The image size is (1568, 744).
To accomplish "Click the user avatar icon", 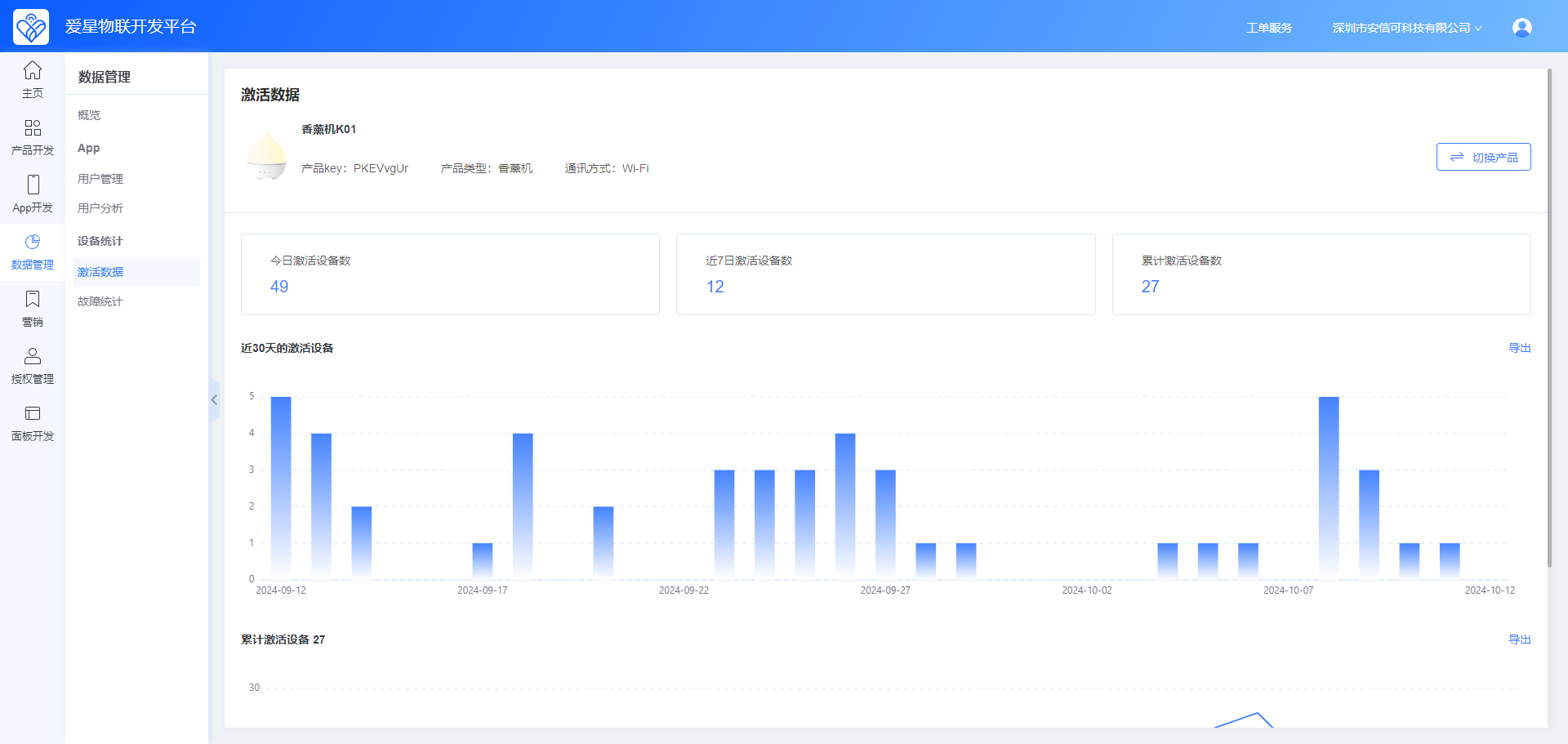I will coord(1522,28).
